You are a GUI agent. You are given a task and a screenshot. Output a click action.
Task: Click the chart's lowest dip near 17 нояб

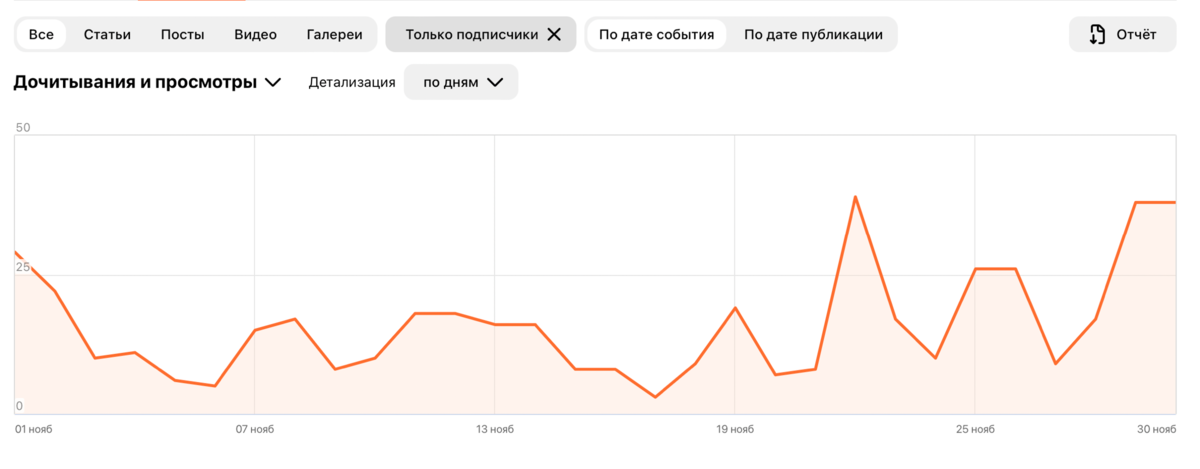click(655, 397)
